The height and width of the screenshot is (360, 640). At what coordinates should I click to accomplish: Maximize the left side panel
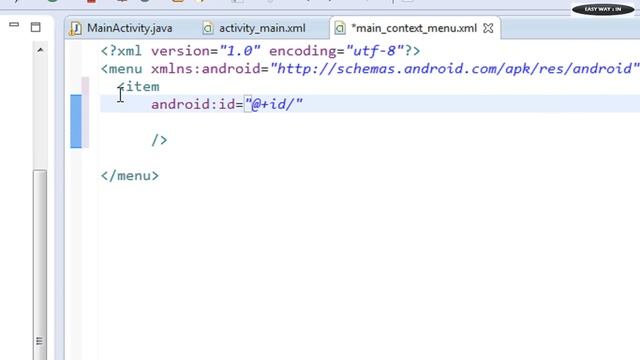tap(36, 27)
